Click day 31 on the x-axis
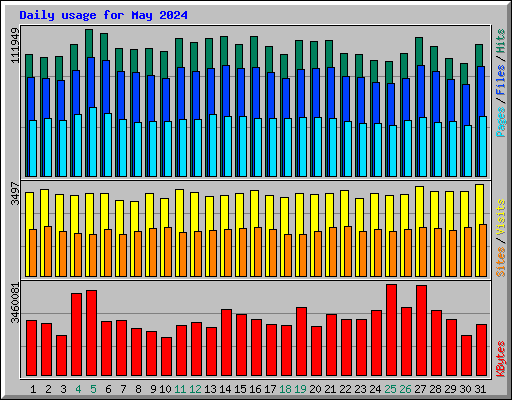The width and height of the screenshot is (512, 400). point(480,389)
